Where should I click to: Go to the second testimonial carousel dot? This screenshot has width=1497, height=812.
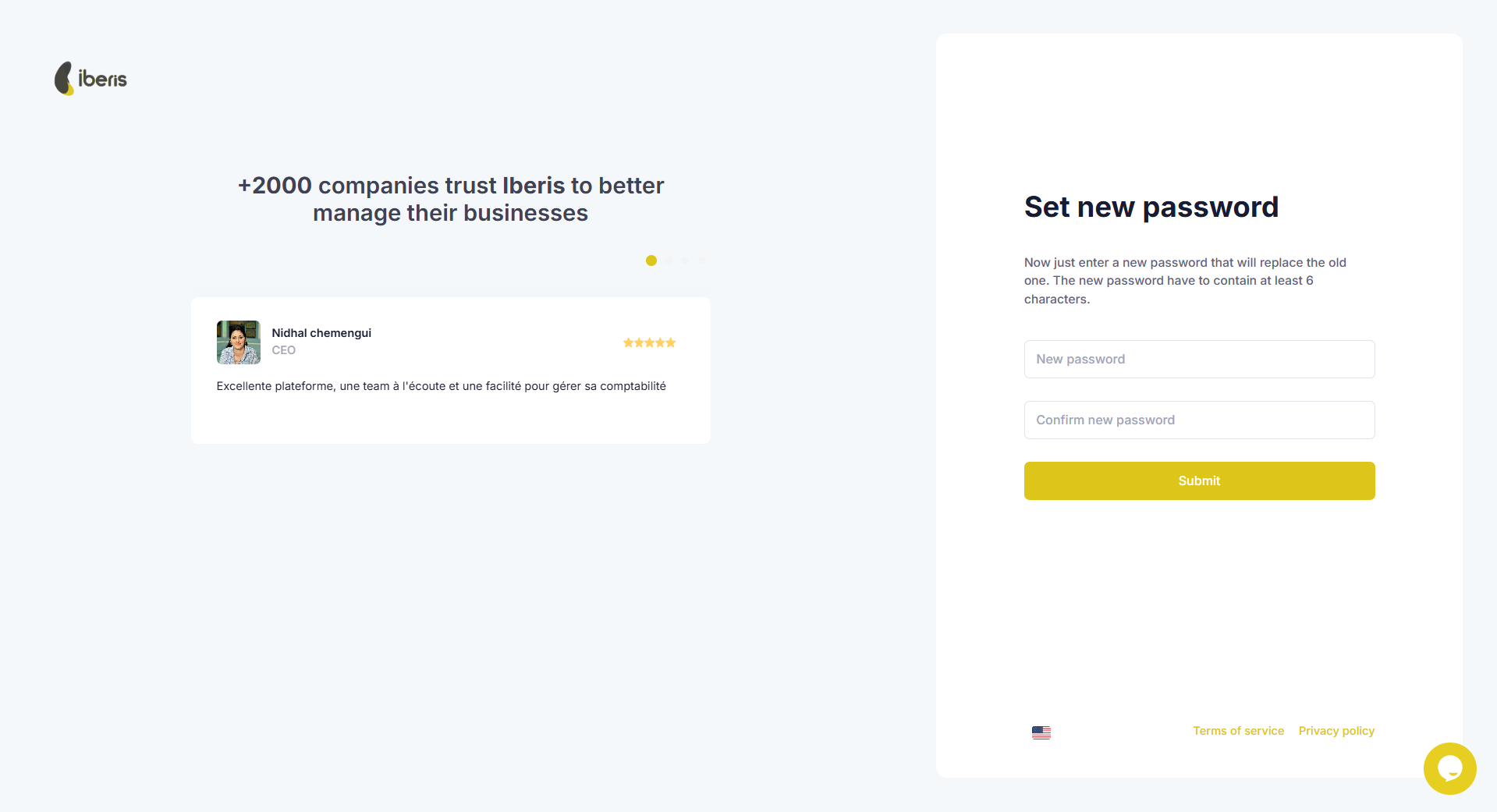tap(669, 261)
